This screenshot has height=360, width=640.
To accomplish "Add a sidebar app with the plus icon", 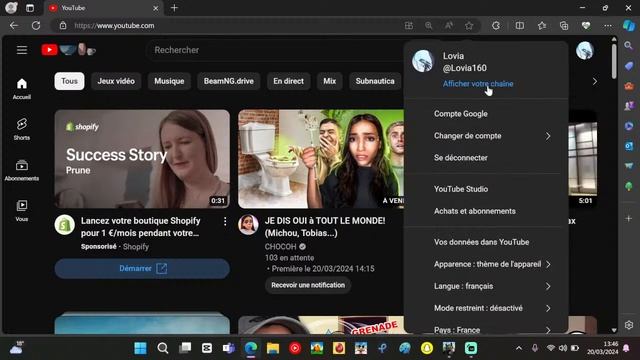I will (x=629, y=219).
